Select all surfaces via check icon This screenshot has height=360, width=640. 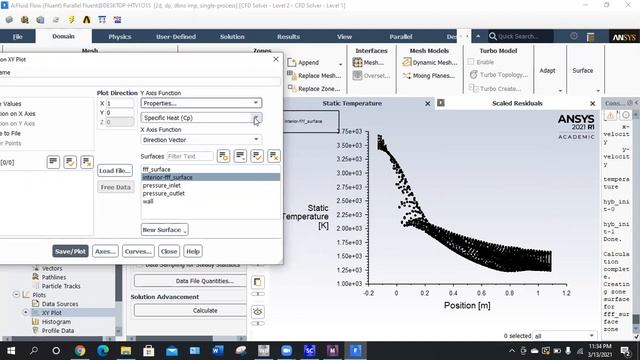click(x=257, y=156)
